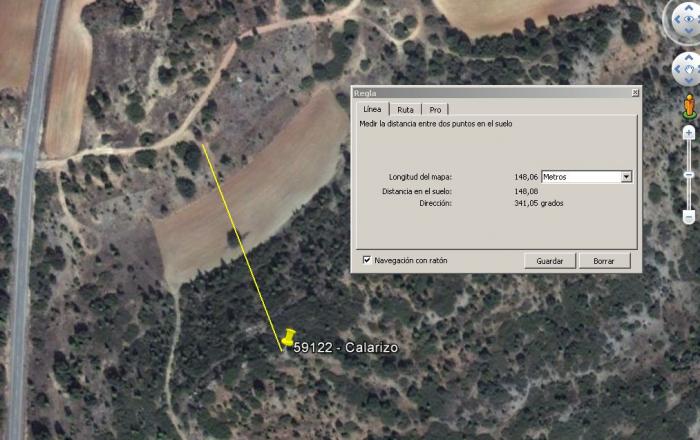Click the zoom slider handle

pyautogui.click(x=689, y=174)
